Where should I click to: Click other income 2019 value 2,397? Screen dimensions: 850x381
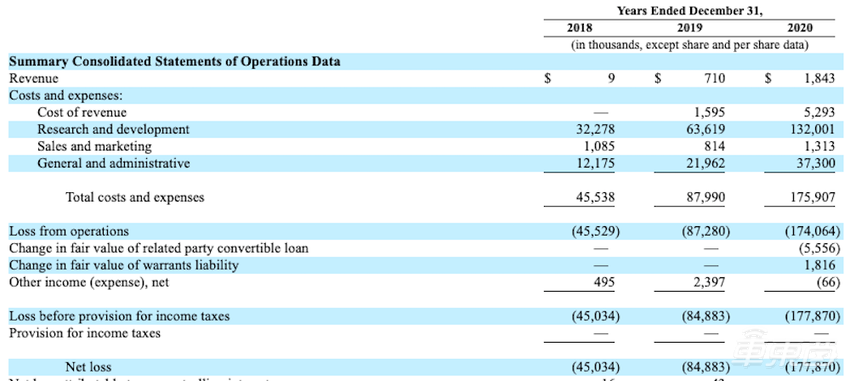click(x=710, y=282)
